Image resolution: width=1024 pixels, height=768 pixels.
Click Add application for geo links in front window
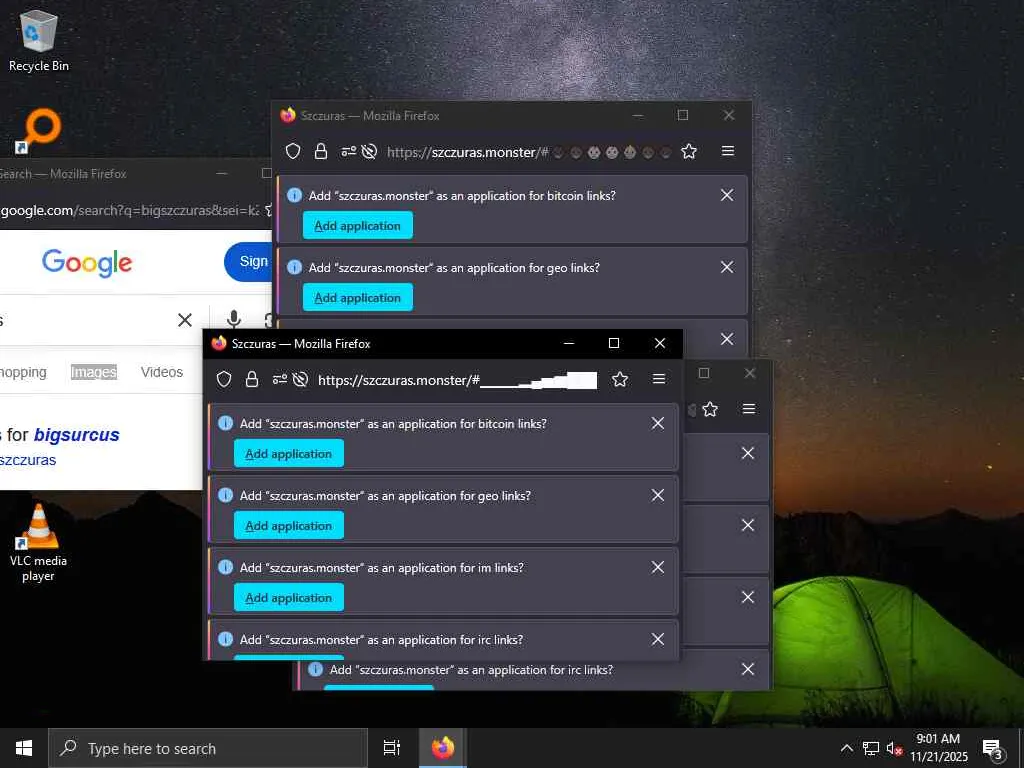(289, 525)
